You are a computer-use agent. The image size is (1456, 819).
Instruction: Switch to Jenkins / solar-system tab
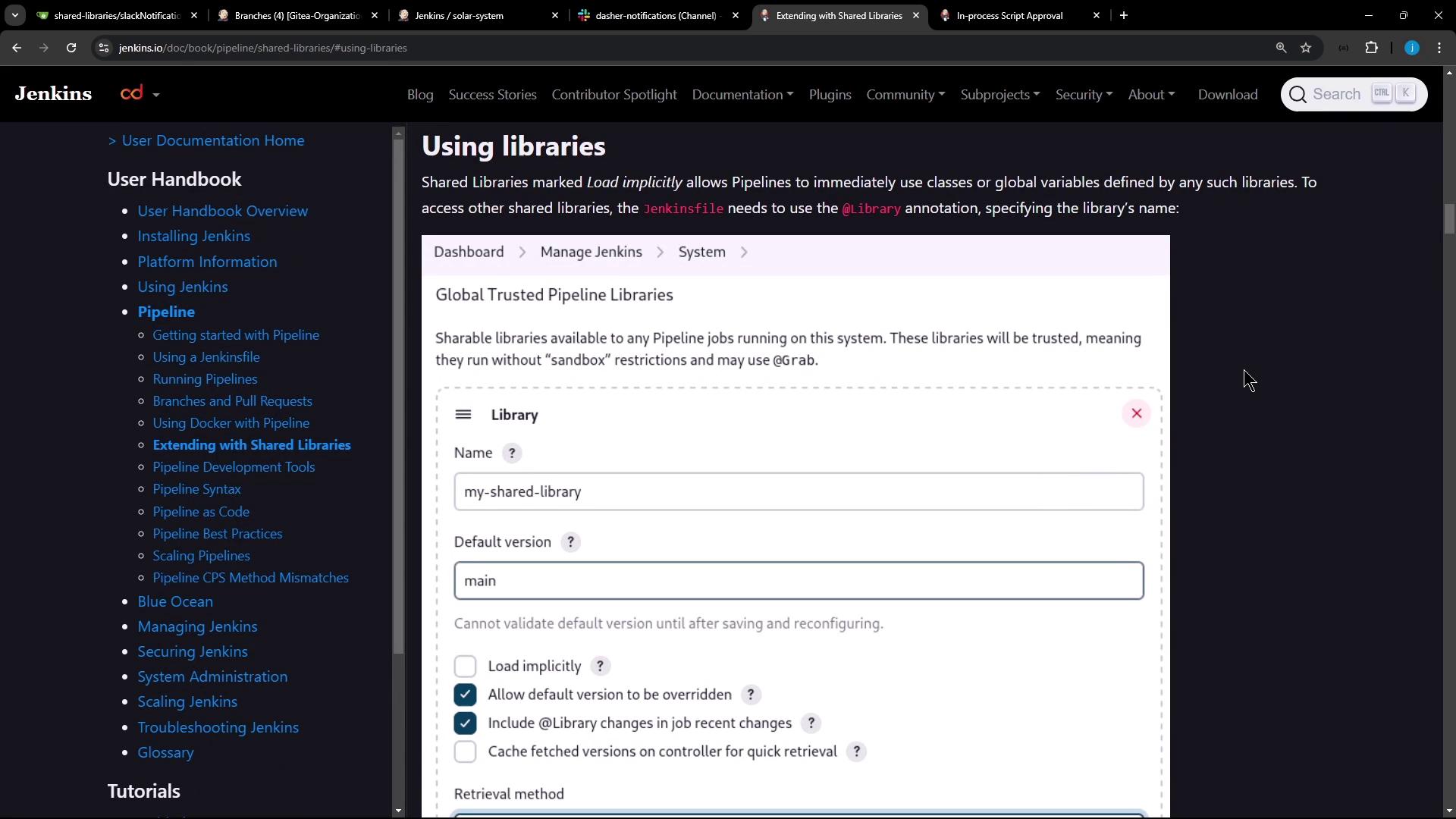coord(459,15)
